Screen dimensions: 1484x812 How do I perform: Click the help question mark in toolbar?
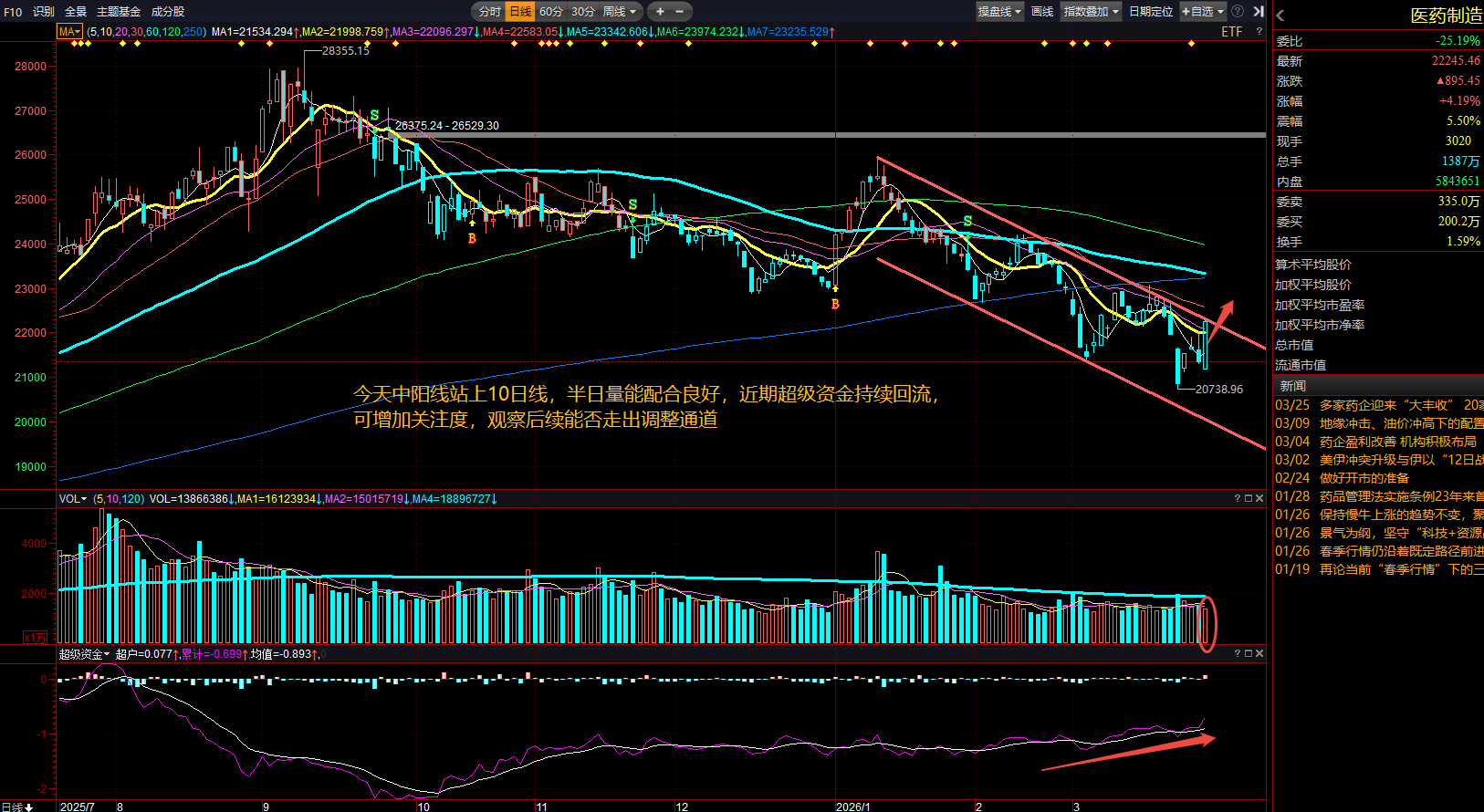[x=1238, y=12]
